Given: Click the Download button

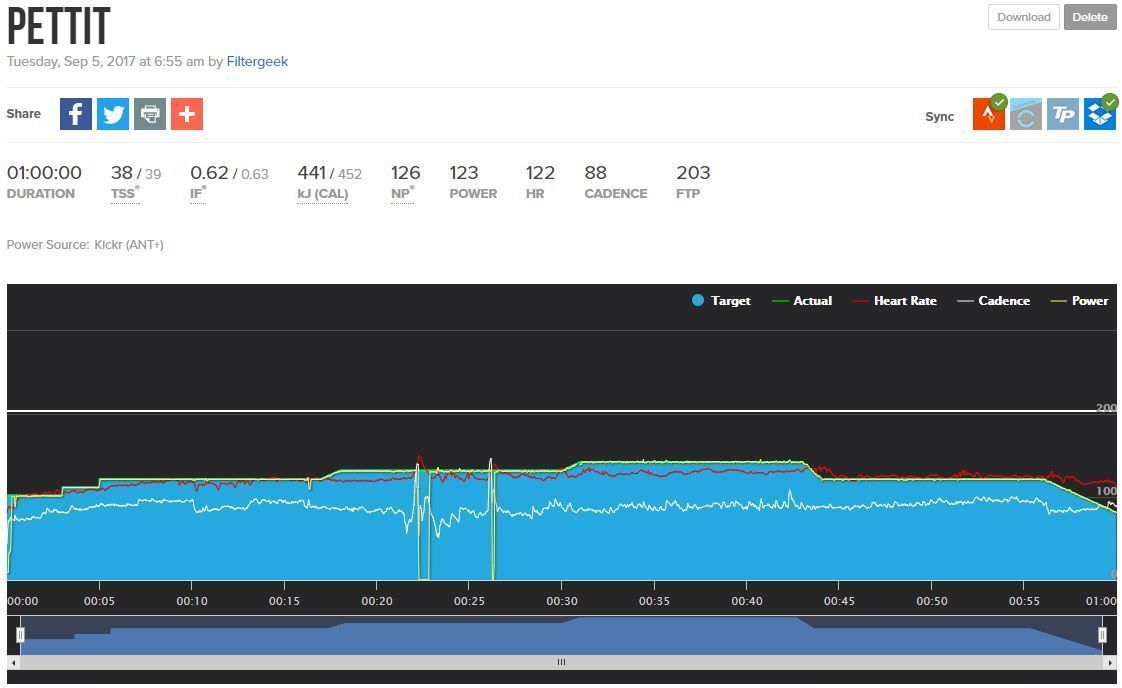Looking at the screenshot, I should pos(1023,17).
